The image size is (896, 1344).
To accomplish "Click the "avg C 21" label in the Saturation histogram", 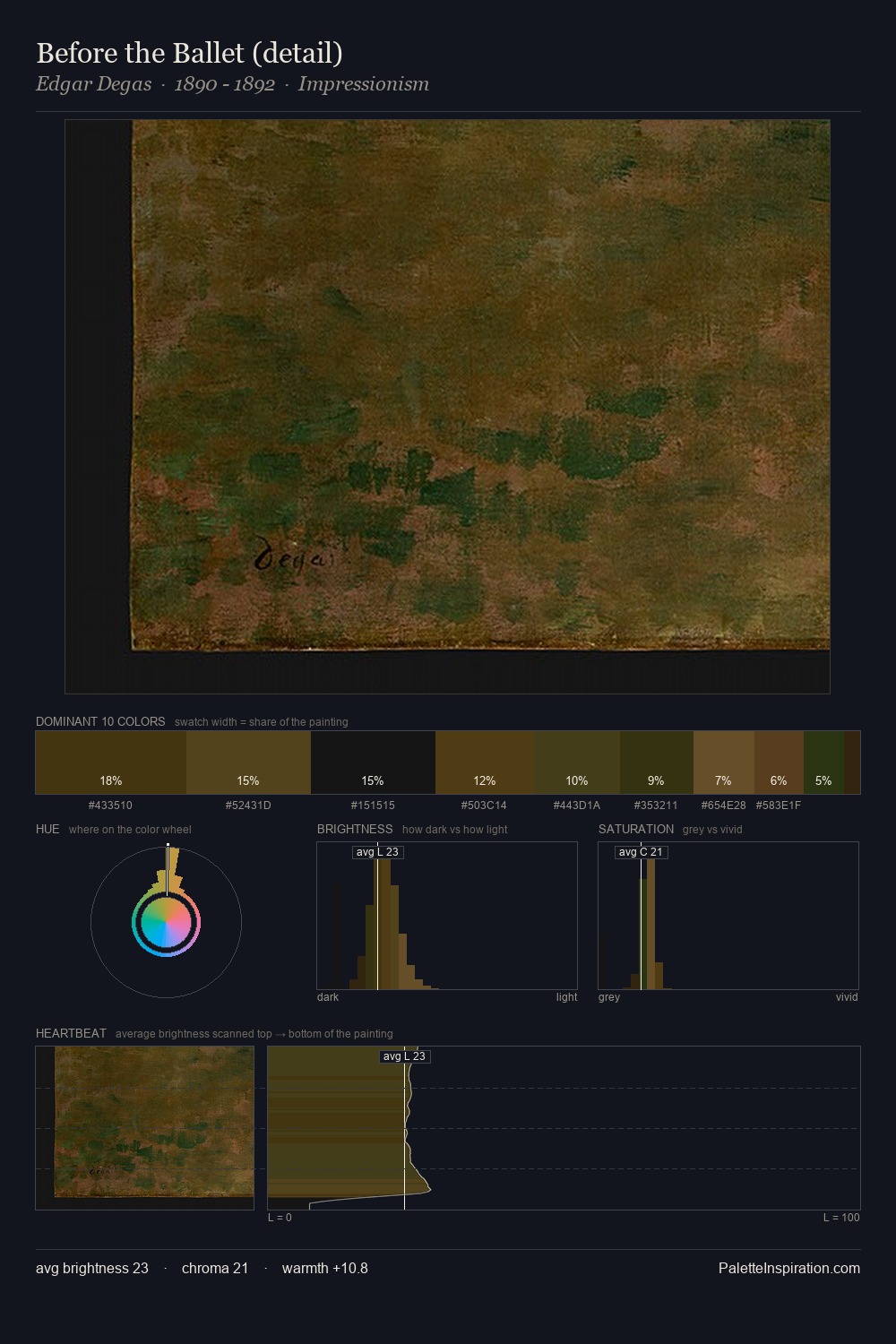I will click(x=641, y=852).
